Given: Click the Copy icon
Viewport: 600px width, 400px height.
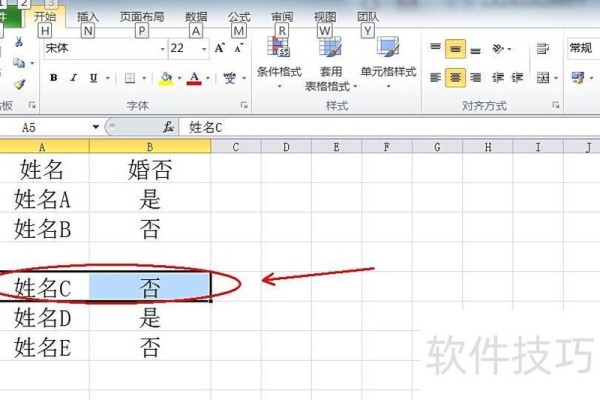Looking at the screenshot, I should point(18,62).
